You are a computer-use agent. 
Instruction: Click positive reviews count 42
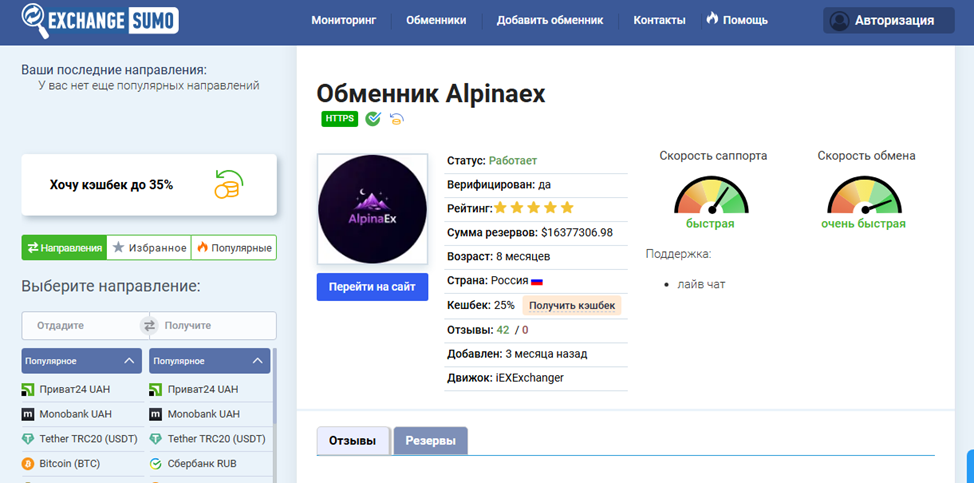coord(503,330)
